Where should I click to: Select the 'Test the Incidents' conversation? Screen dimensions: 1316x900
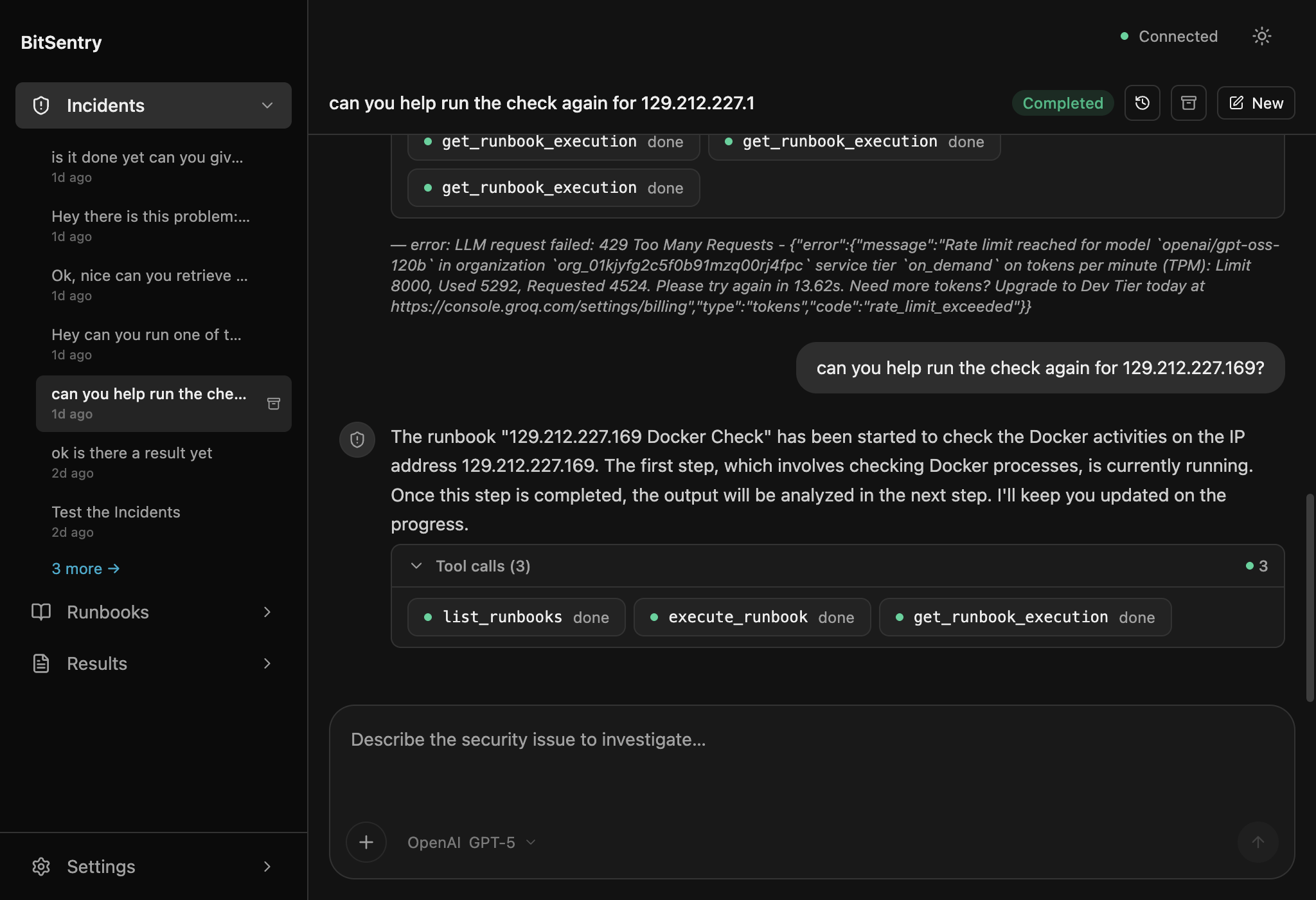(116, 512)
